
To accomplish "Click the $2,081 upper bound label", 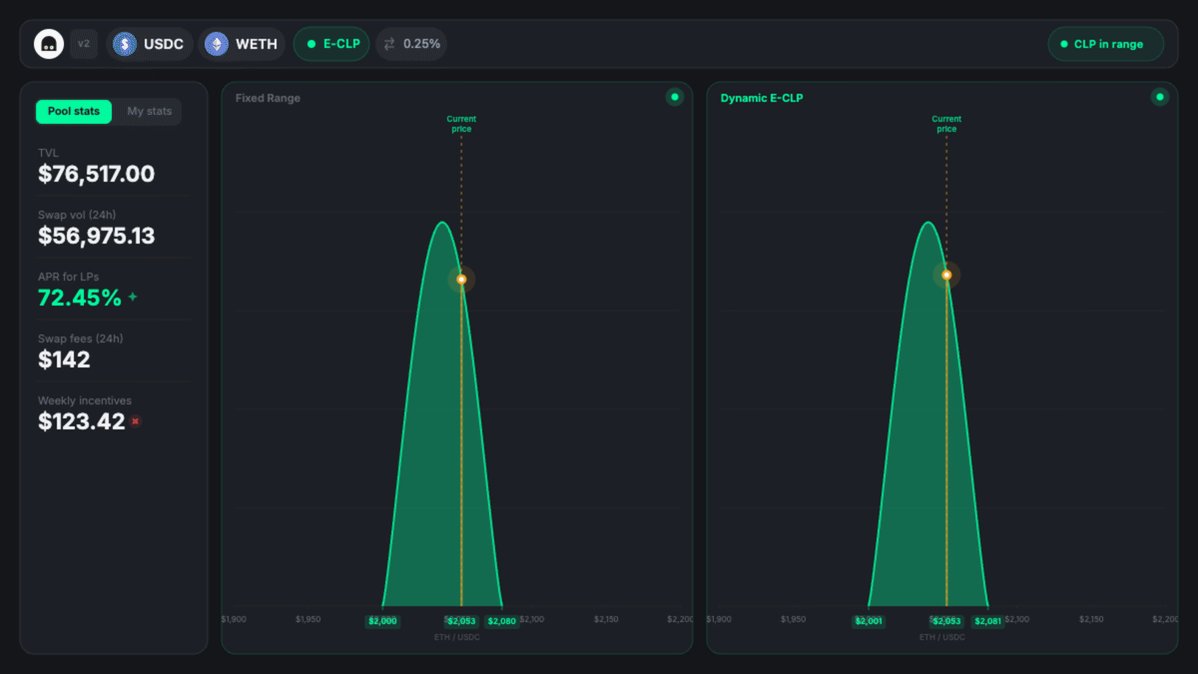I will pyautogui.click(x=988, y=621).
